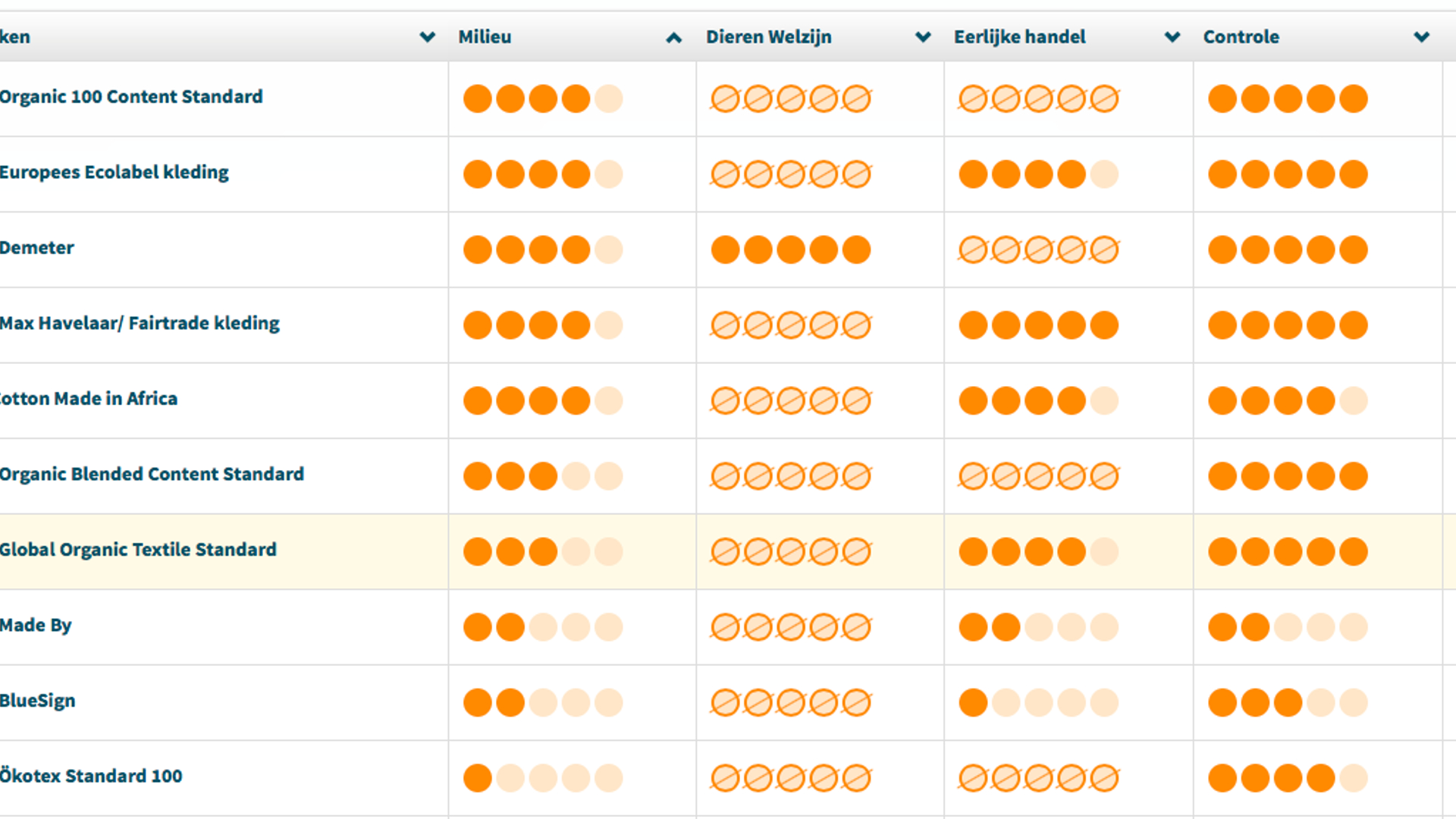Click Milieu rating dots for Europees Ecolabel kleding

tap(543, 174)
